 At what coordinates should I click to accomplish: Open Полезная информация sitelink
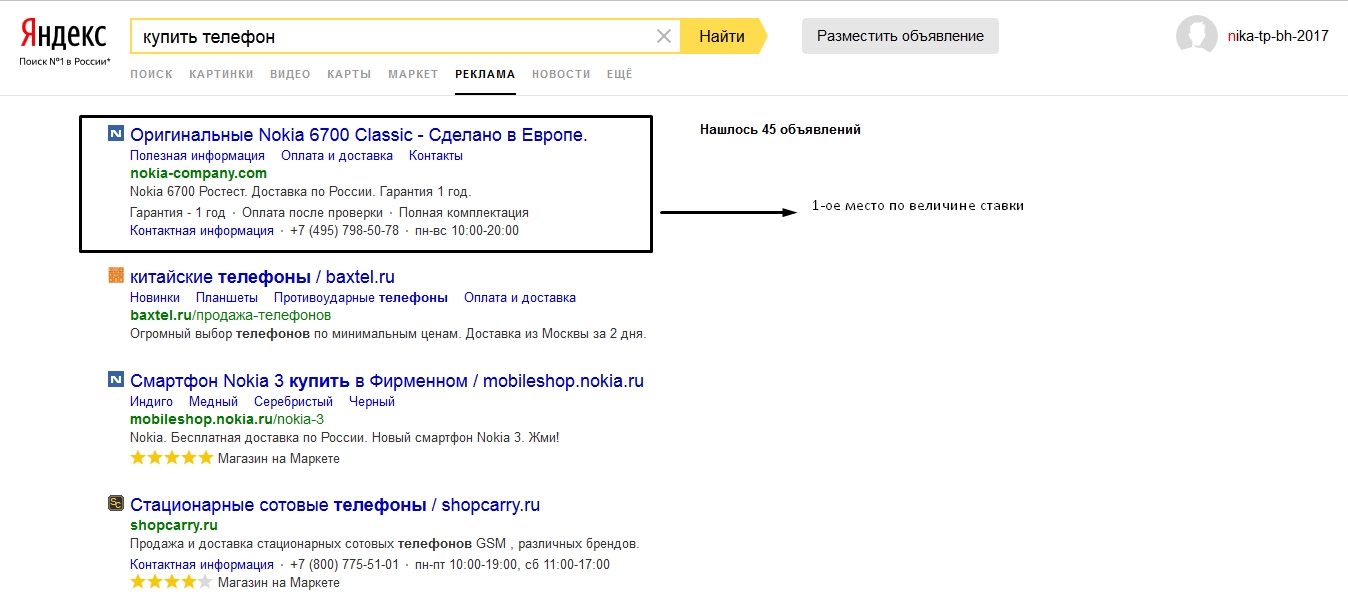pyautogui.click(x=197, y=155)
